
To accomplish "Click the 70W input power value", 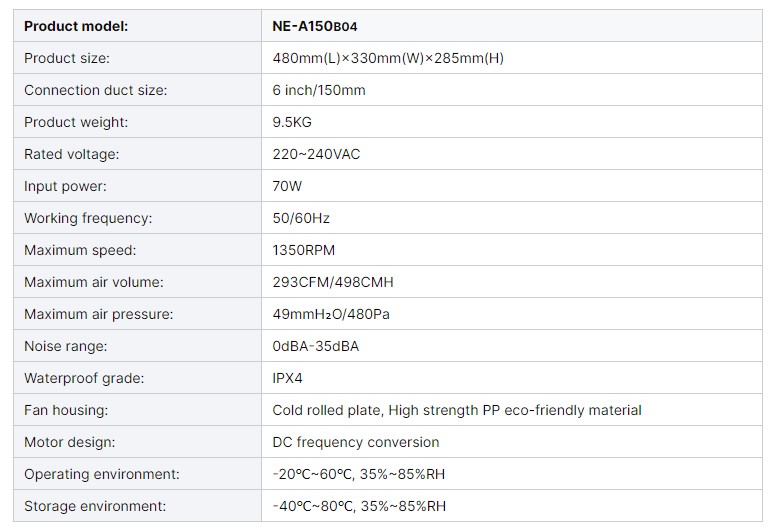I will click(x=287, y=186).
